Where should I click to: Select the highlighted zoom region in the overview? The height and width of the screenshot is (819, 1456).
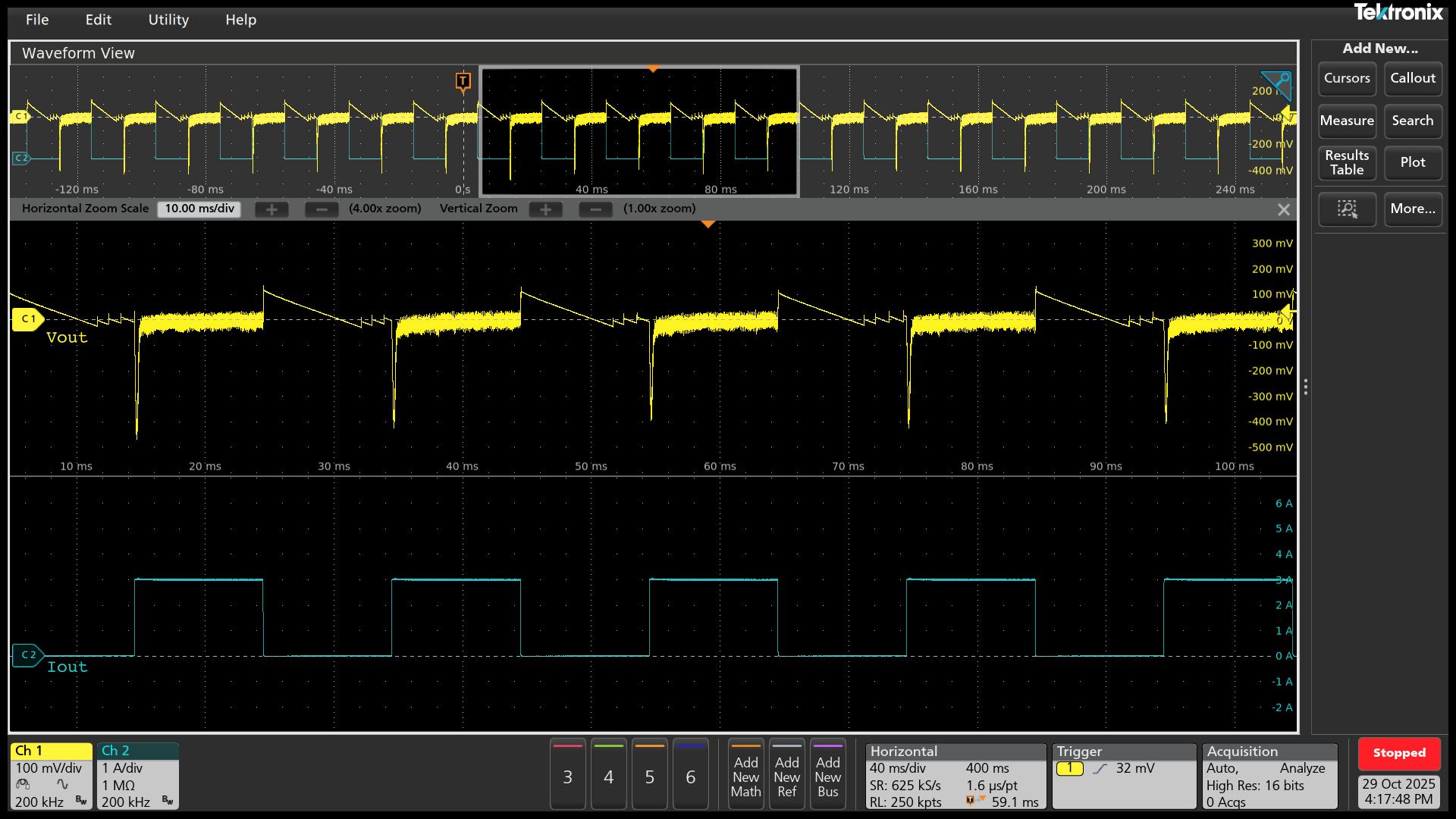[x=639, y=131]
